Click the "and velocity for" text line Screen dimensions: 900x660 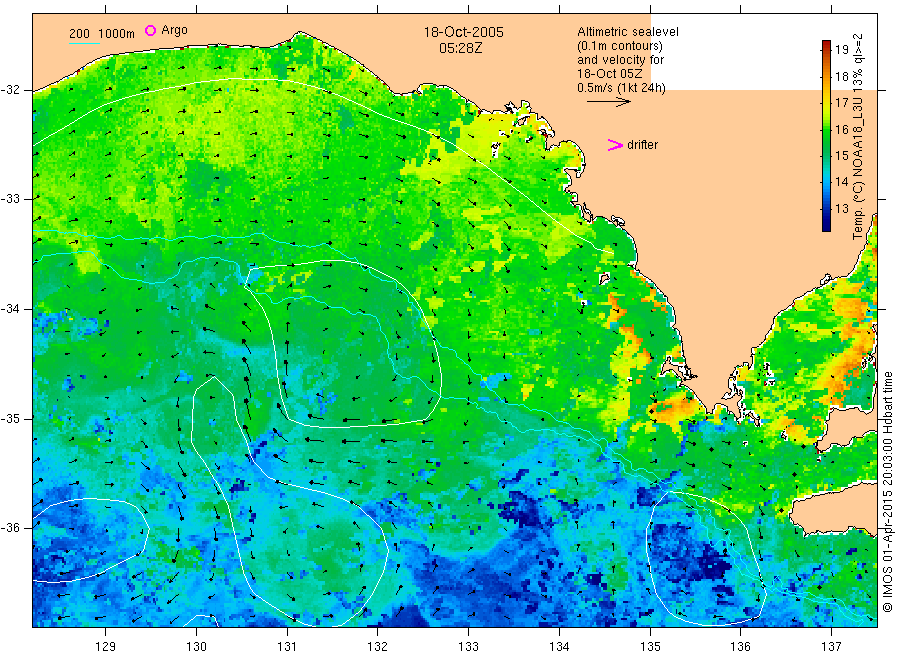[620, 60]
